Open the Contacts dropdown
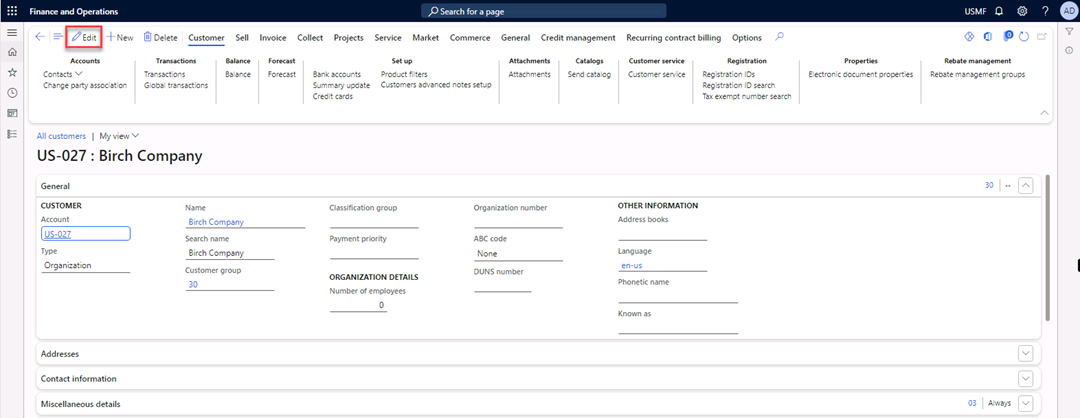Viewport: 1080px width, 418px height. click(x=63, y=74)
